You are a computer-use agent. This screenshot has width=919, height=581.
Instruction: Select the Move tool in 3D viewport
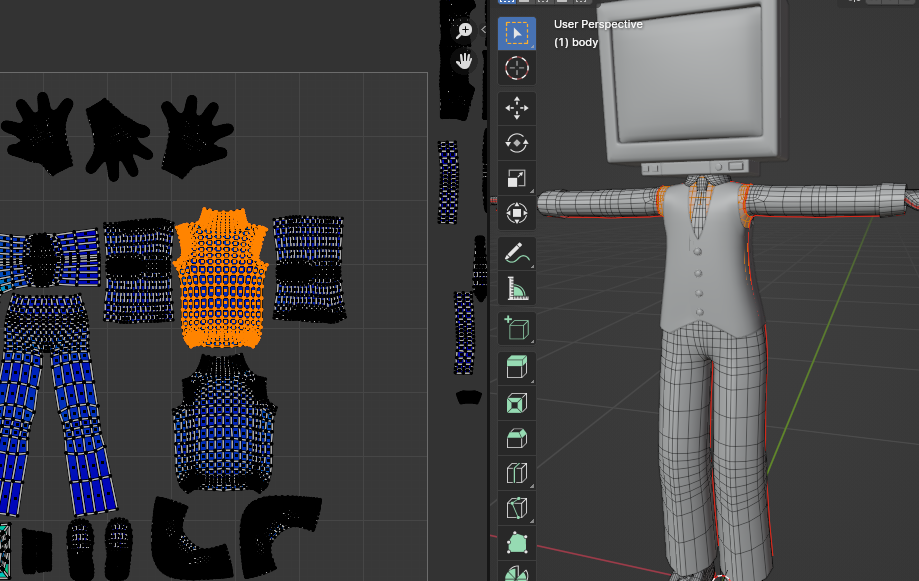(x=516, y=108)
